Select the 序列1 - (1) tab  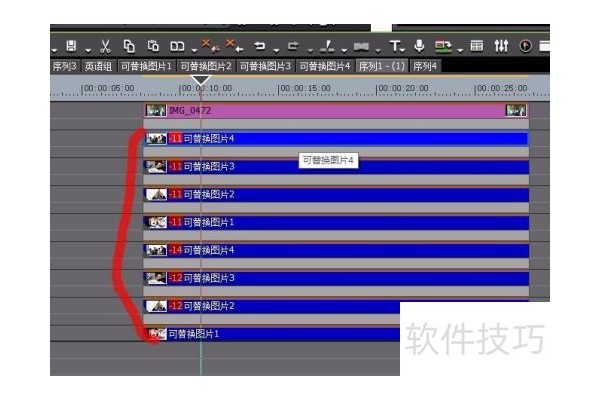382,66
